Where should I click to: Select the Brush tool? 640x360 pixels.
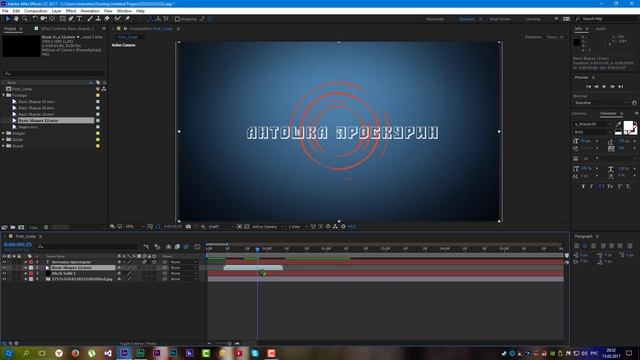coord(90,19)
